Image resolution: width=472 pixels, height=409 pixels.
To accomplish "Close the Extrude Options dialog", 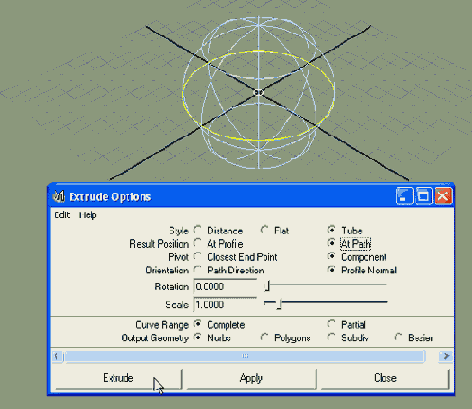I will tap(443, 196).
